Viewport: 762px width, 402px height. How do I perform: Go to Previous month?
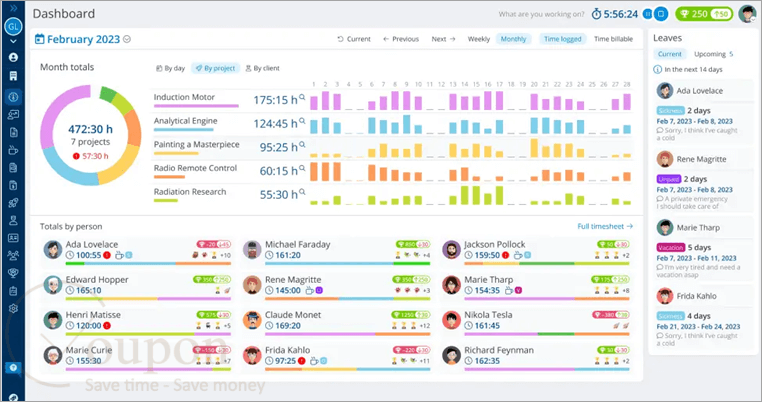point(401,39)
